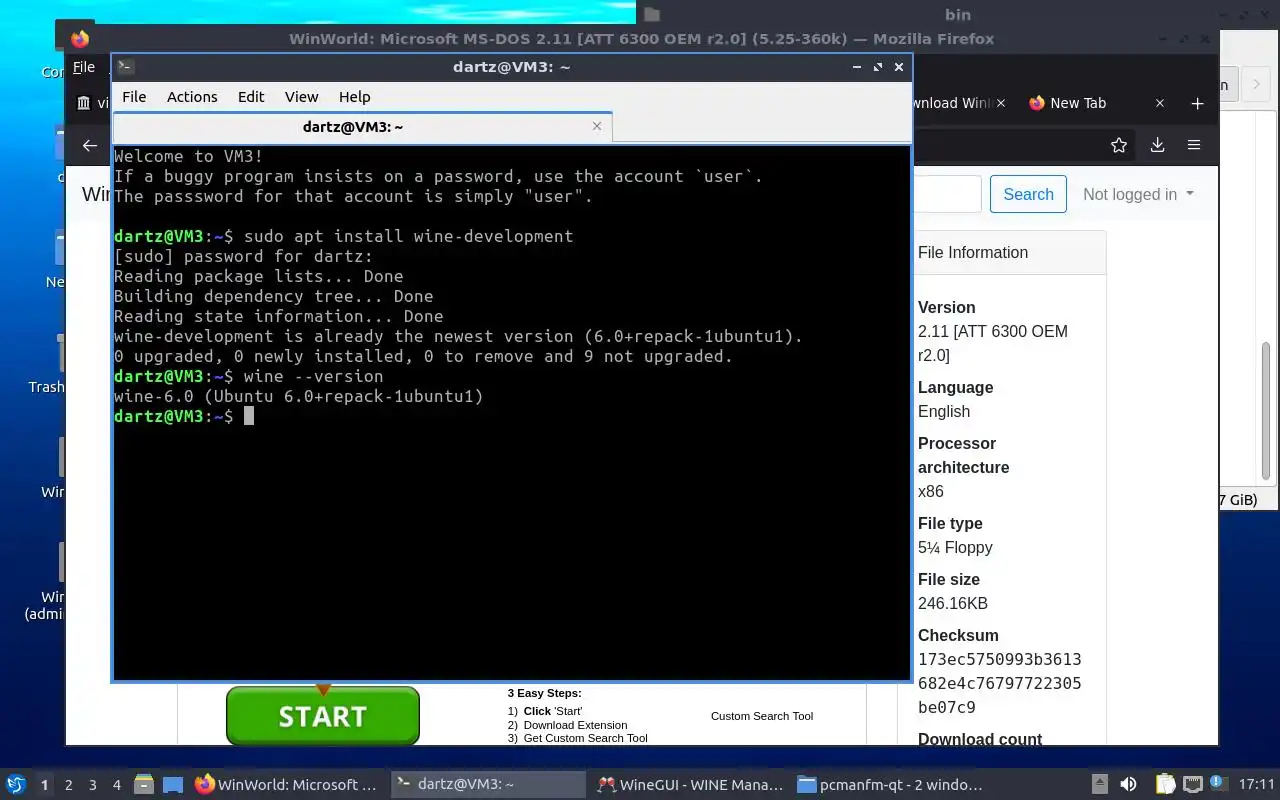Open the network connection tray icon
Screen dimensions: 1280x800
1192,785
